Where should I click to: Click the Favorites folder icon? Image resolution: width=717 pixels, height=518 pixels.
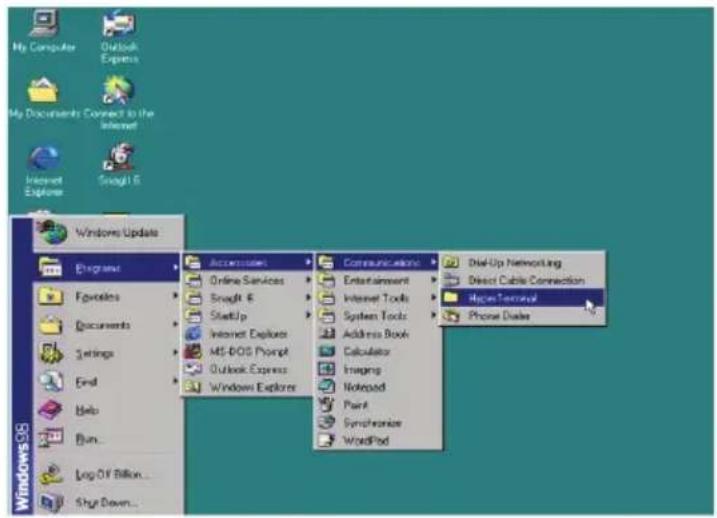pos(51,296)
